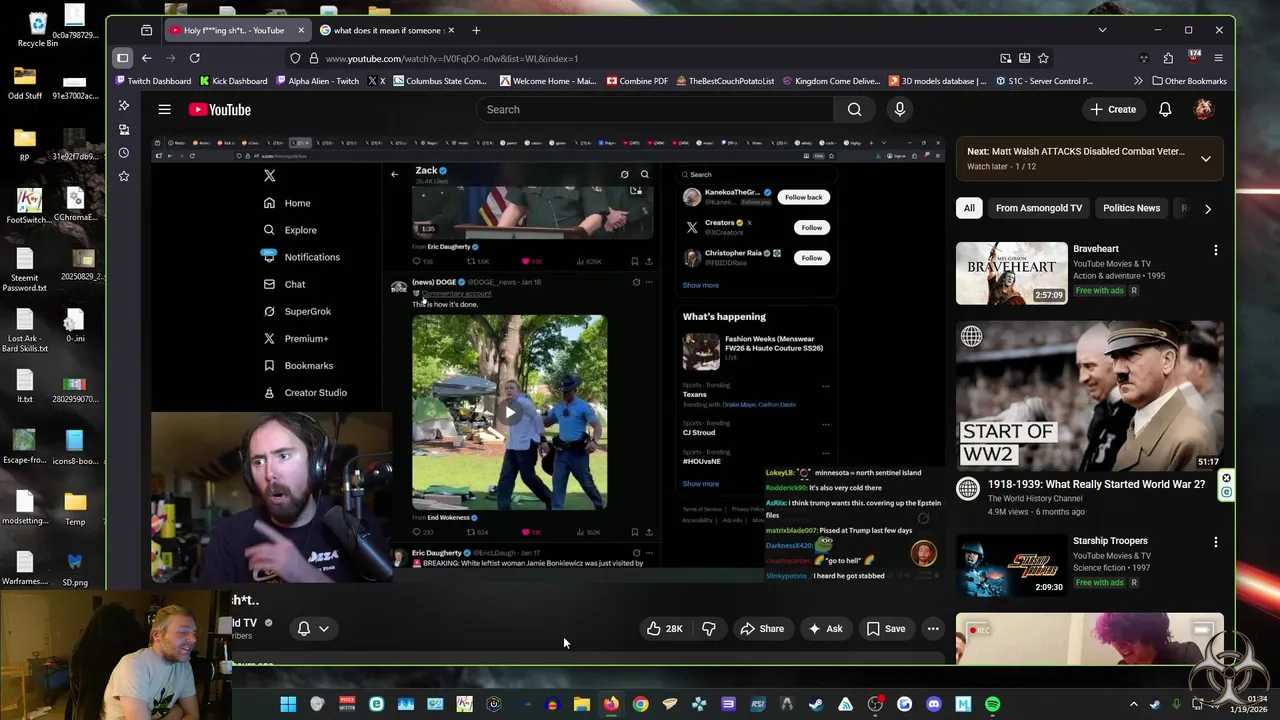Click the YouTube search magnifier button
This screenshot has height=720, width=1280.
click(x=854, y=109)
